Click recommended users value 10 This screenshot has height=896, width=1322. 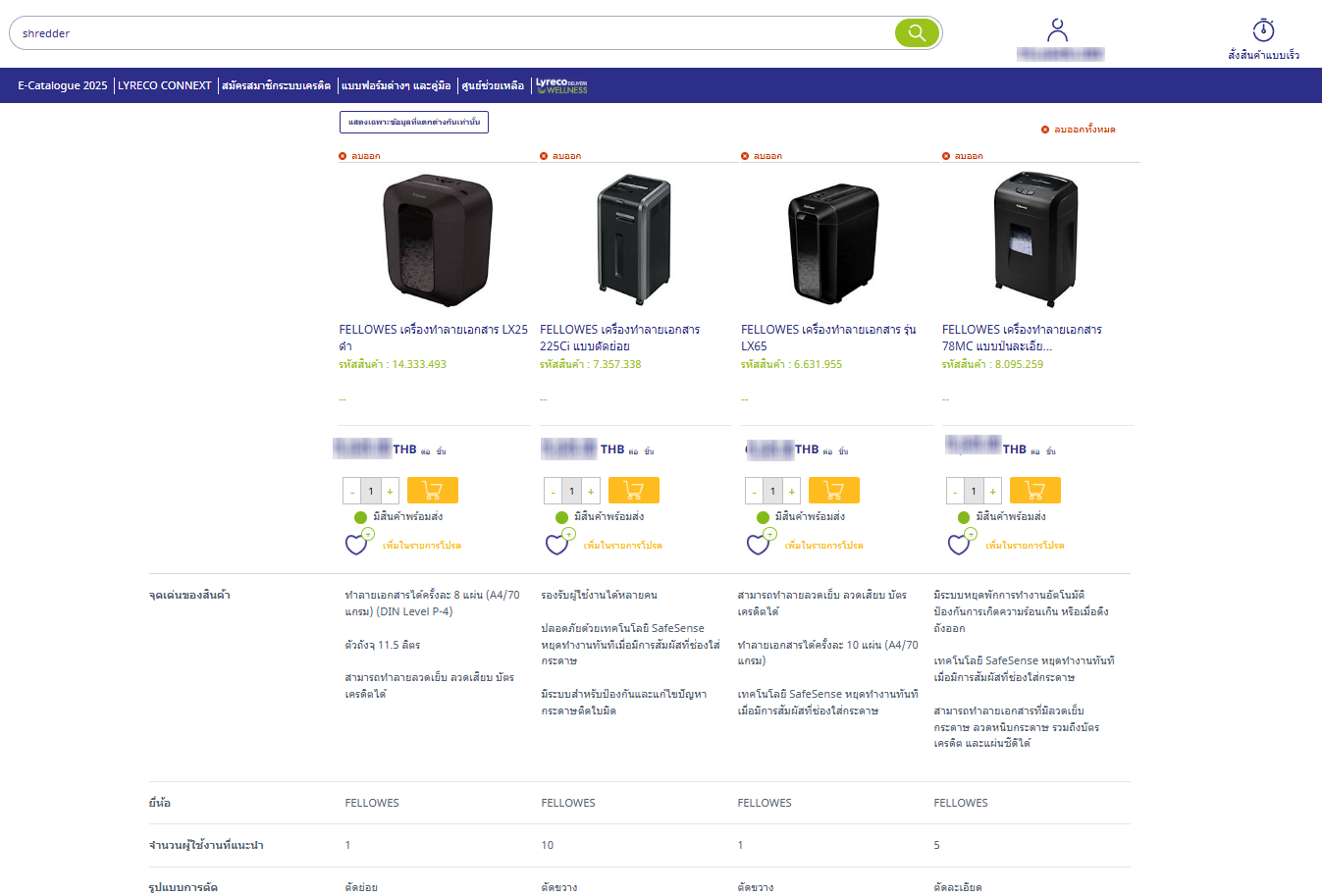pos(548,845)
